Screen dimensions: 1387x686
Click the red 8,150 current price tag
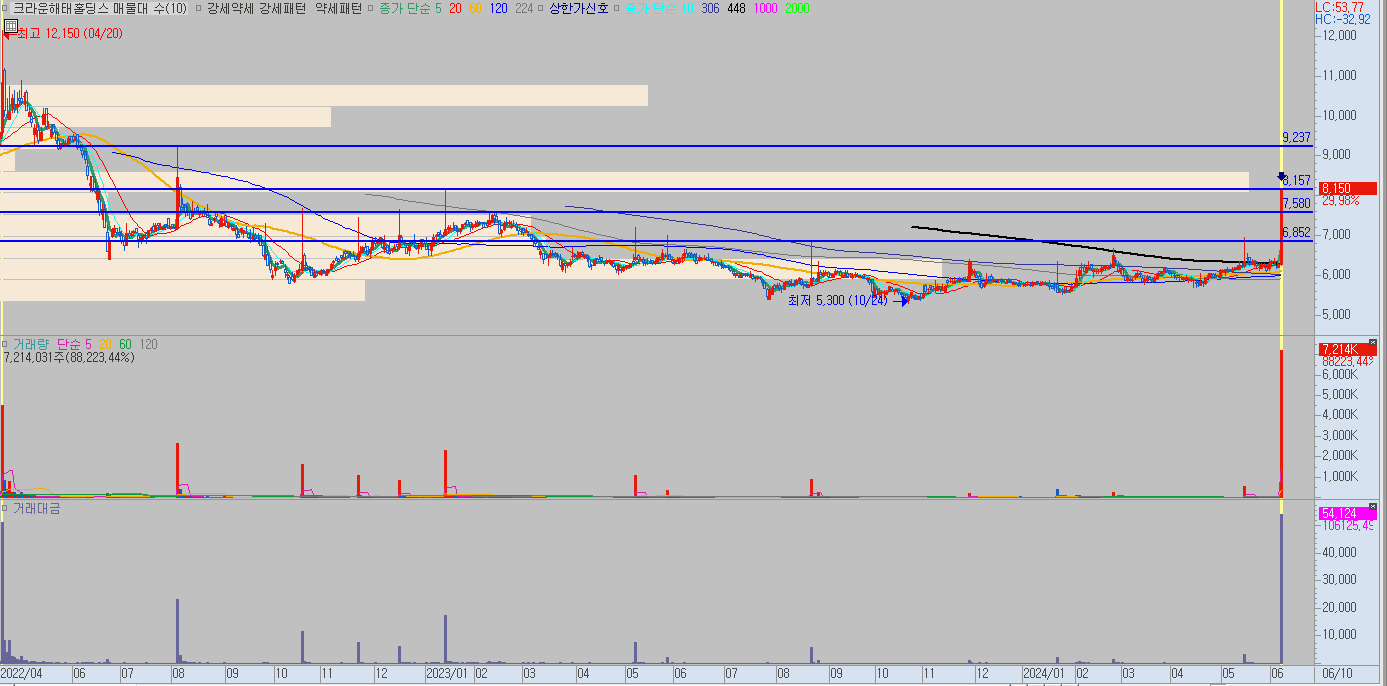(x=1346, y=189)
